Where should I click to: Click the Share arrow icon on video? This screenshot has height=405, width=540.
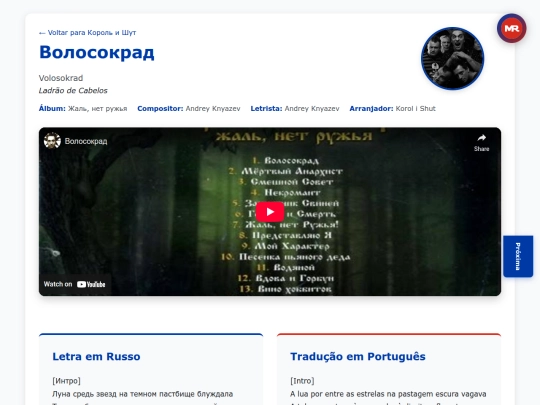[x=481, y=138]
